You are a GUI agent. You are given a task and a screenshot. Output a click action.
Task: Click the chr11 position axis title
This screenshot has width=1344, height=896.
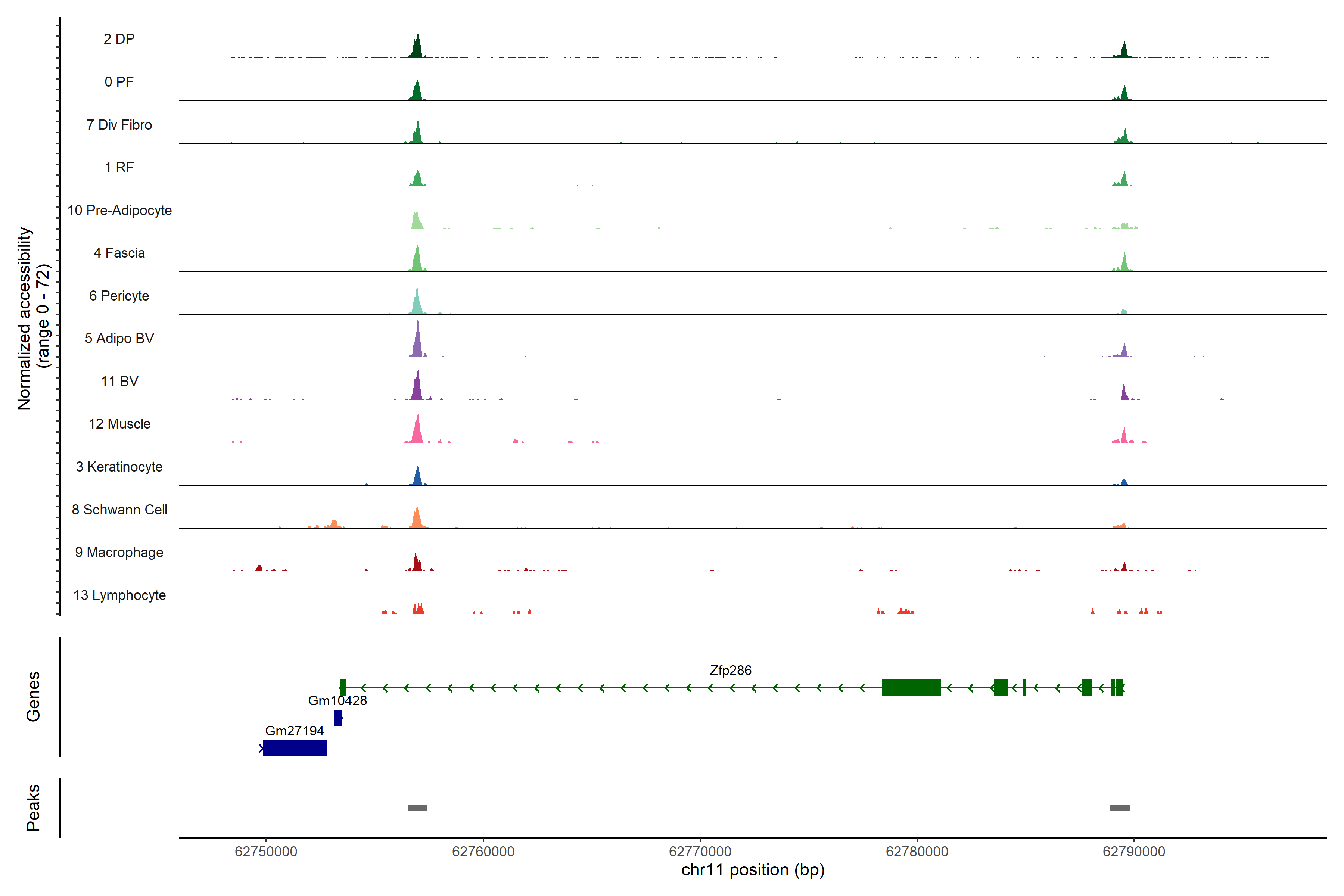pyautogui.click(x=753, y=870)
